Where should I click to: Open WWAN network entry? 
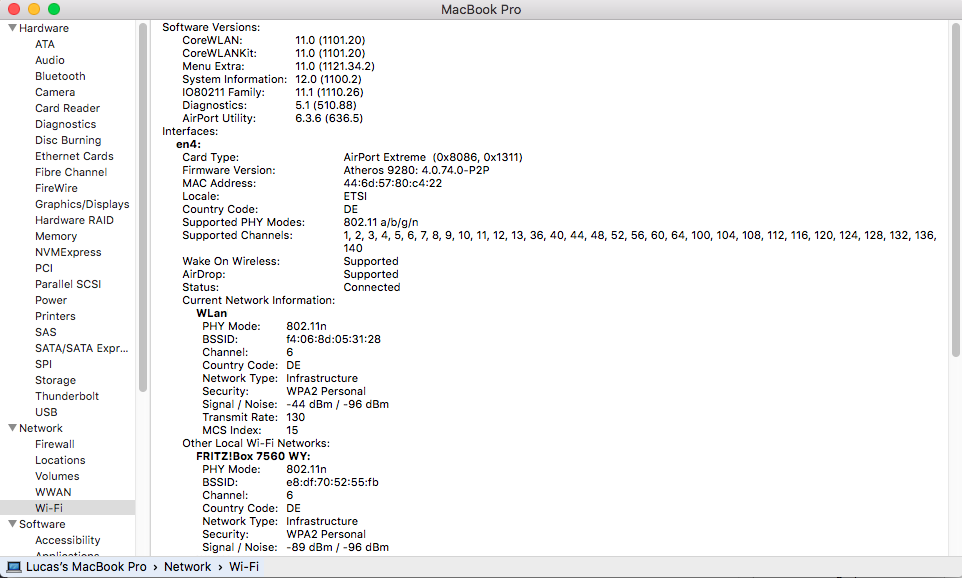(53, 492)
